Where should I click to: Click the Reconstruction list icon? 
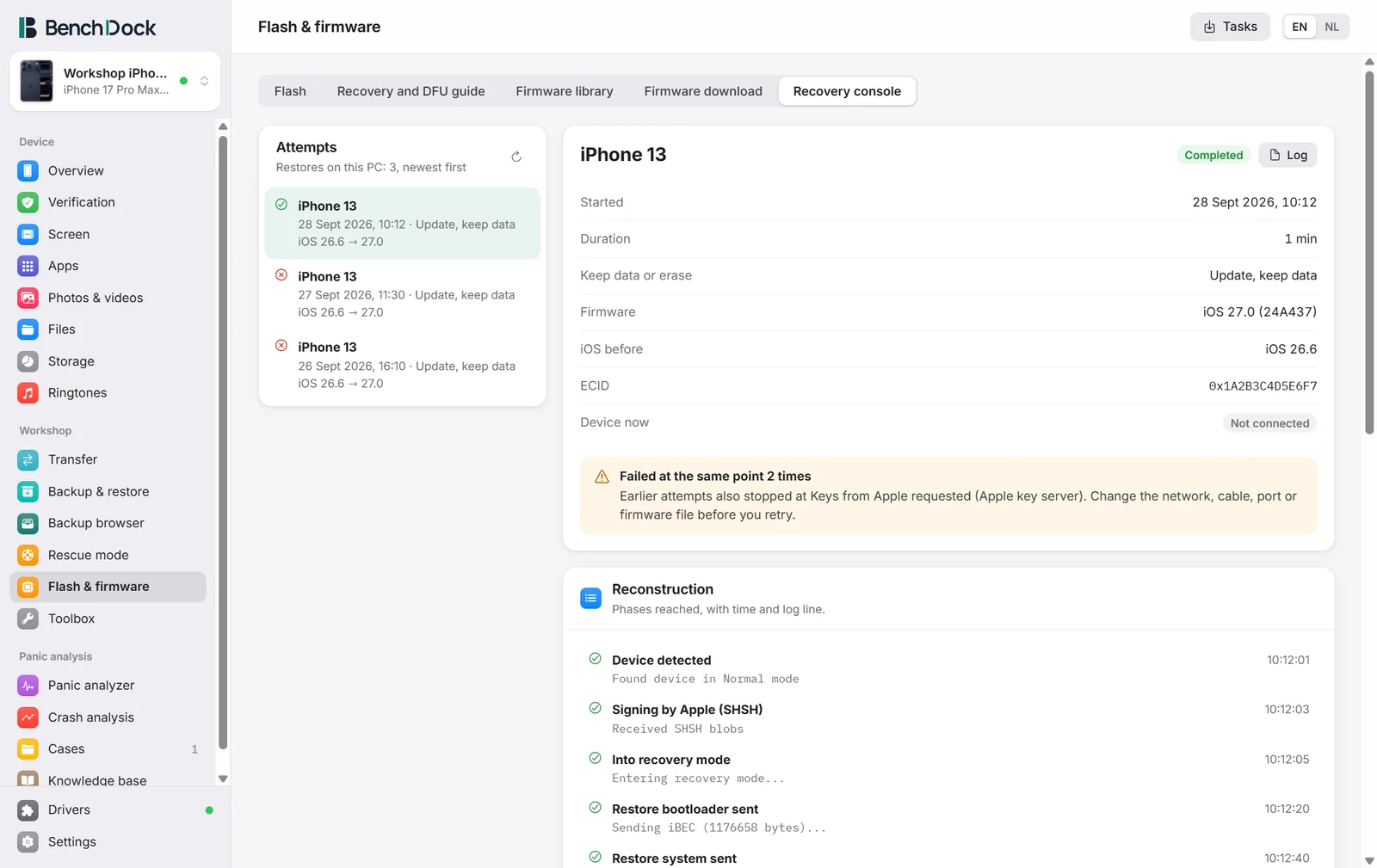(x=590, y=598)
